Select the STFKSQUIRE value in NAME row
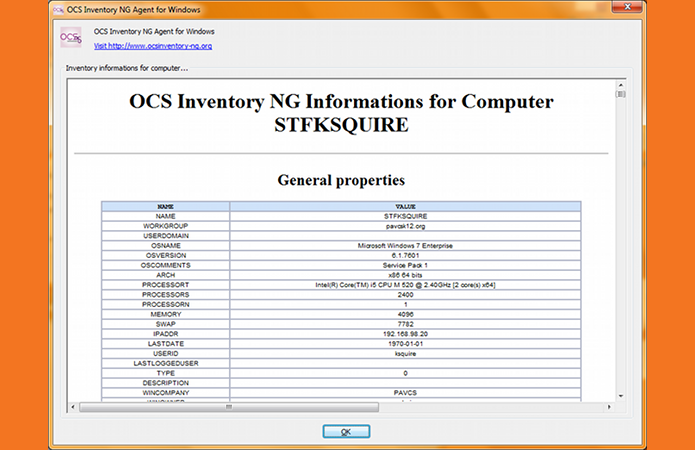The height and width of the screenshot is (450, 695). [x=405, y=216]
